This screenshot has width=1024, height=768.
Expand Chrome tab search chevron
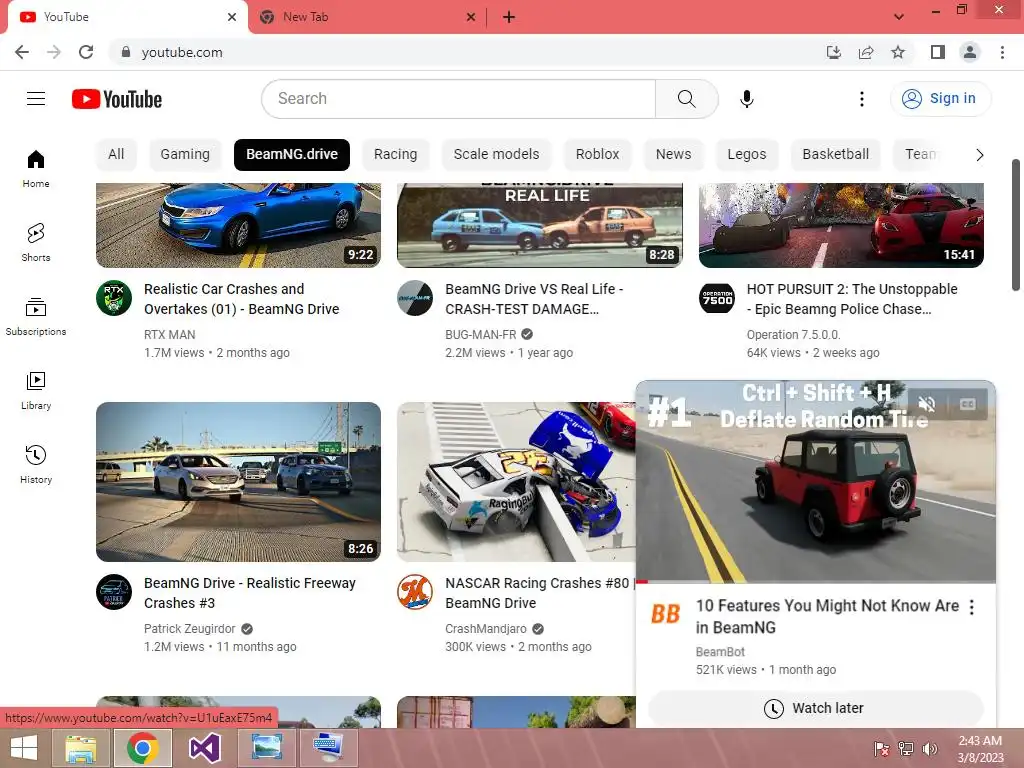[899, 17]
